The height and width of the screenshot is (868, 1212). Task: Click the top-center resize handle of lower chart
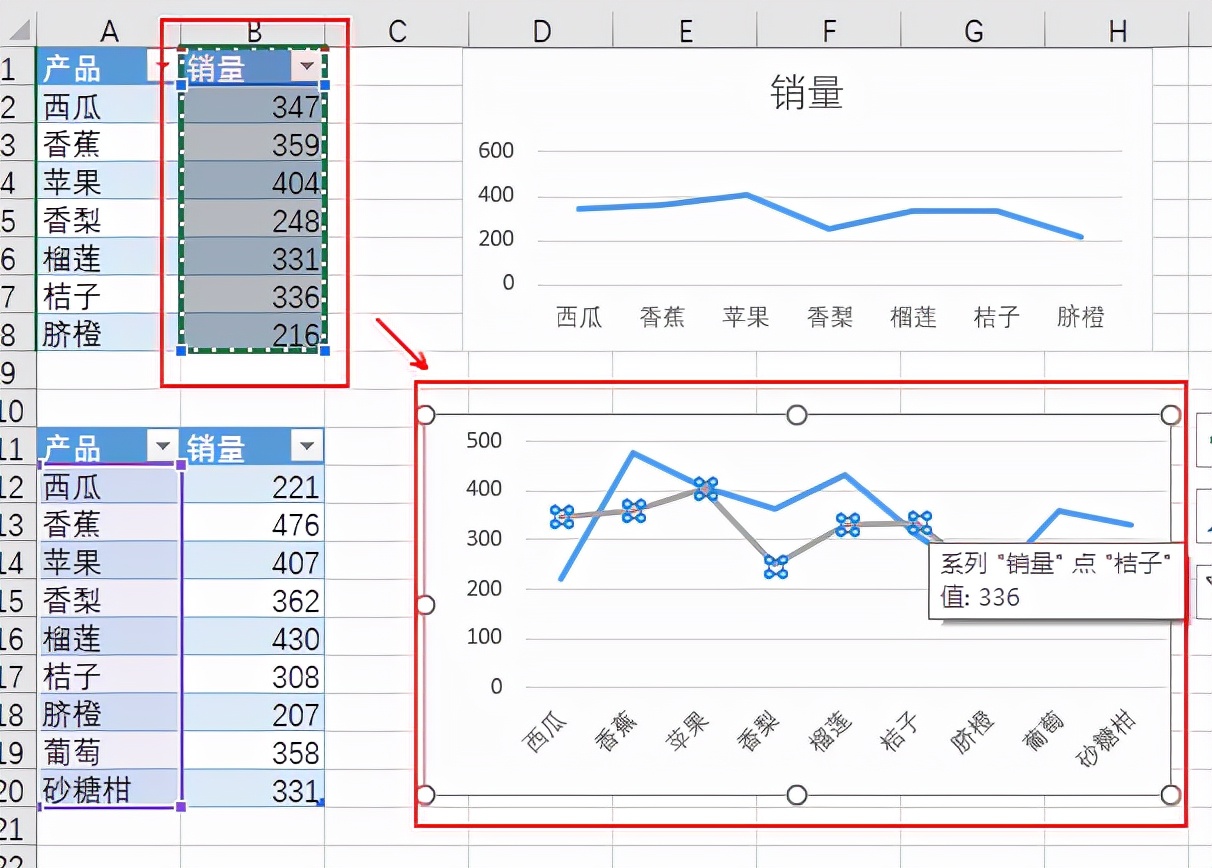[797, 414]
